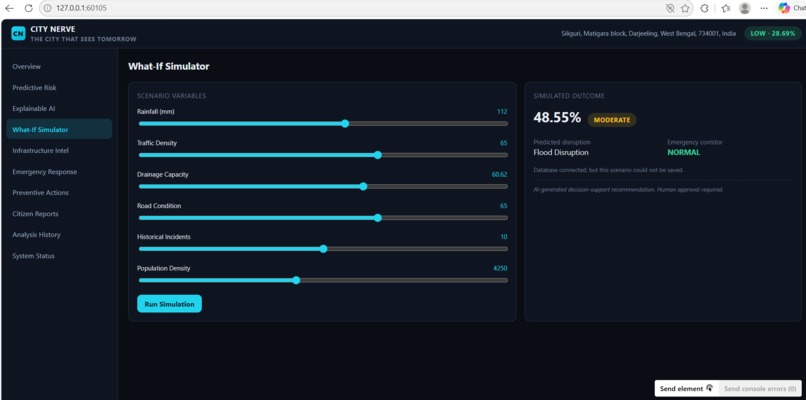Click the Send element button
This screenshot has height=400, width=806.
[686, 389]
